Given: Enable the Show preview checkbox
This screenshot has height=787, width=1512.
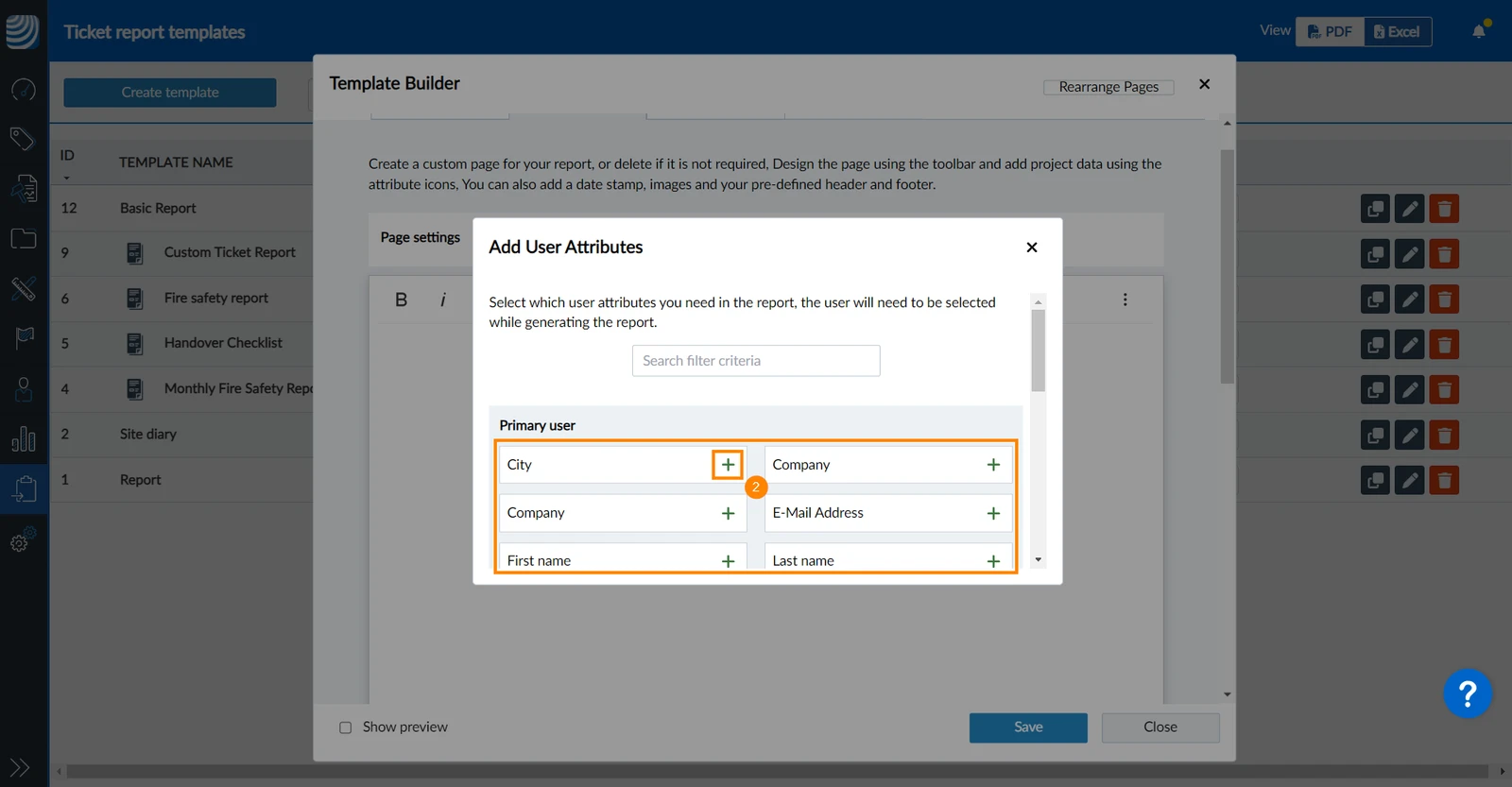Looking at the screenshot, I should pos(345,727).
